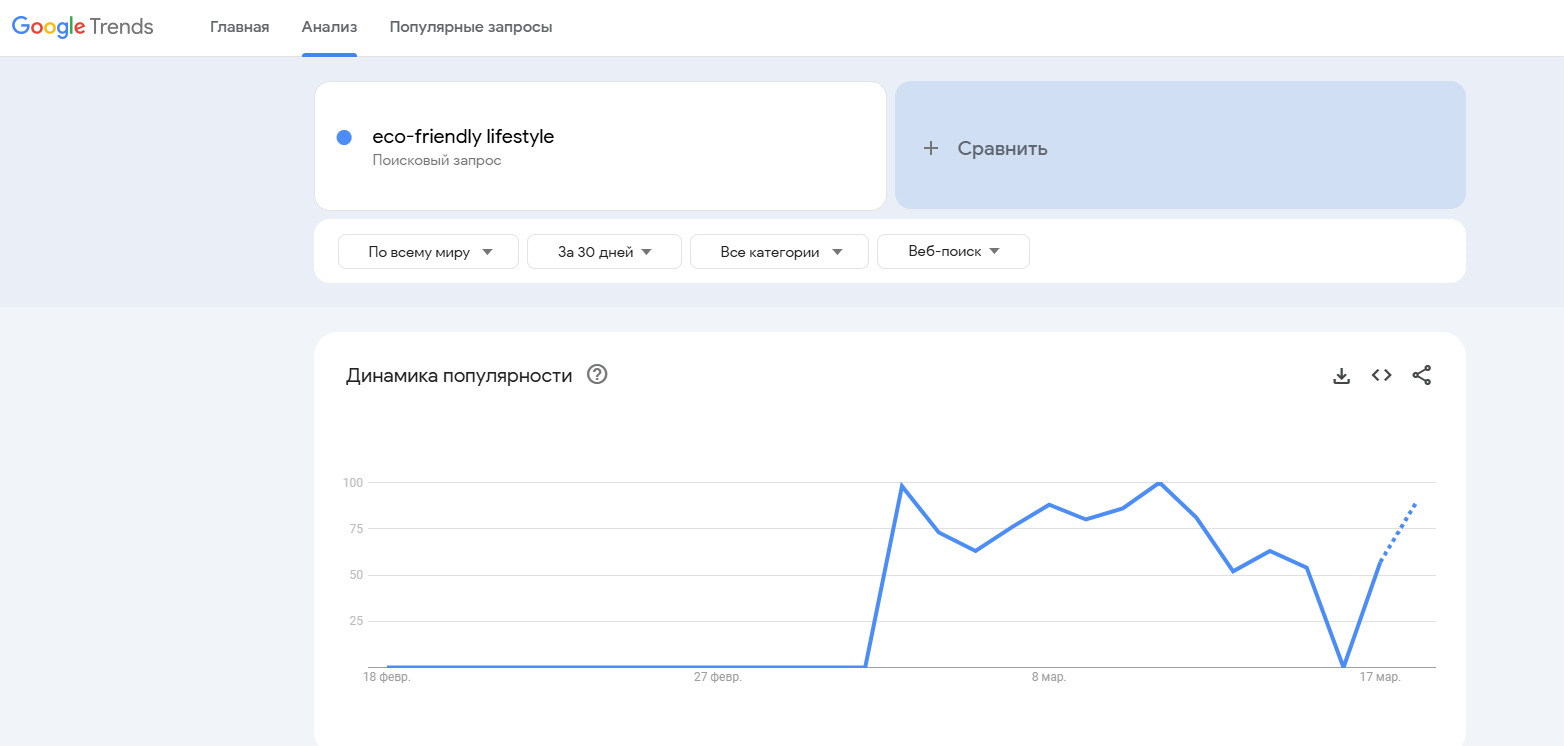The width and height of the screenshot is (1564, 746).
Task: Download the chart data as CSV
Action: [x=1342, y=376]
